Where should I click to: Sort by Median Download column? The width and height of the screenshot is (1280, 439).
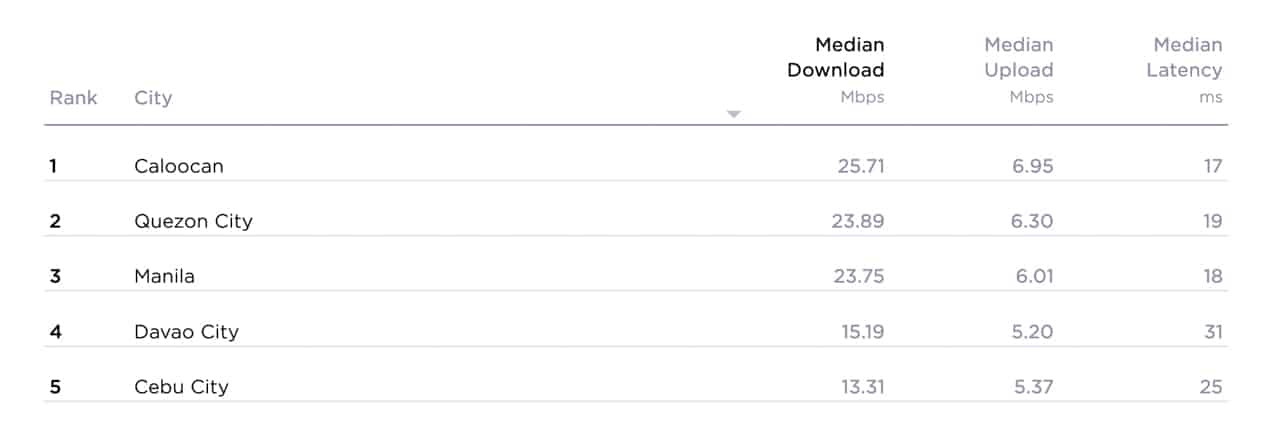point(835,58)
